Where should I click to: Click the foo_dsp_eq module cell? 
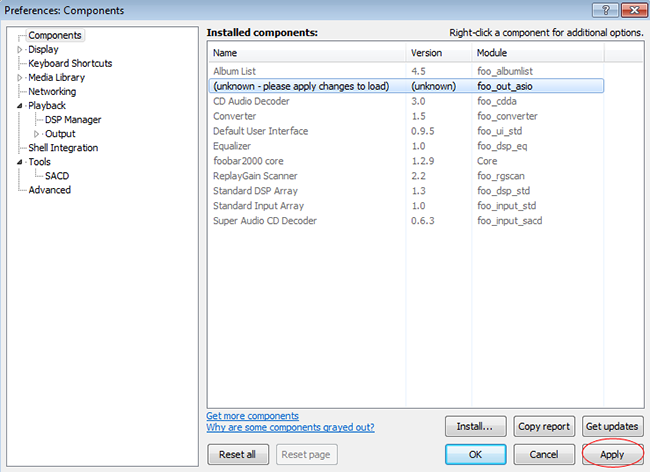coord(502,146)
